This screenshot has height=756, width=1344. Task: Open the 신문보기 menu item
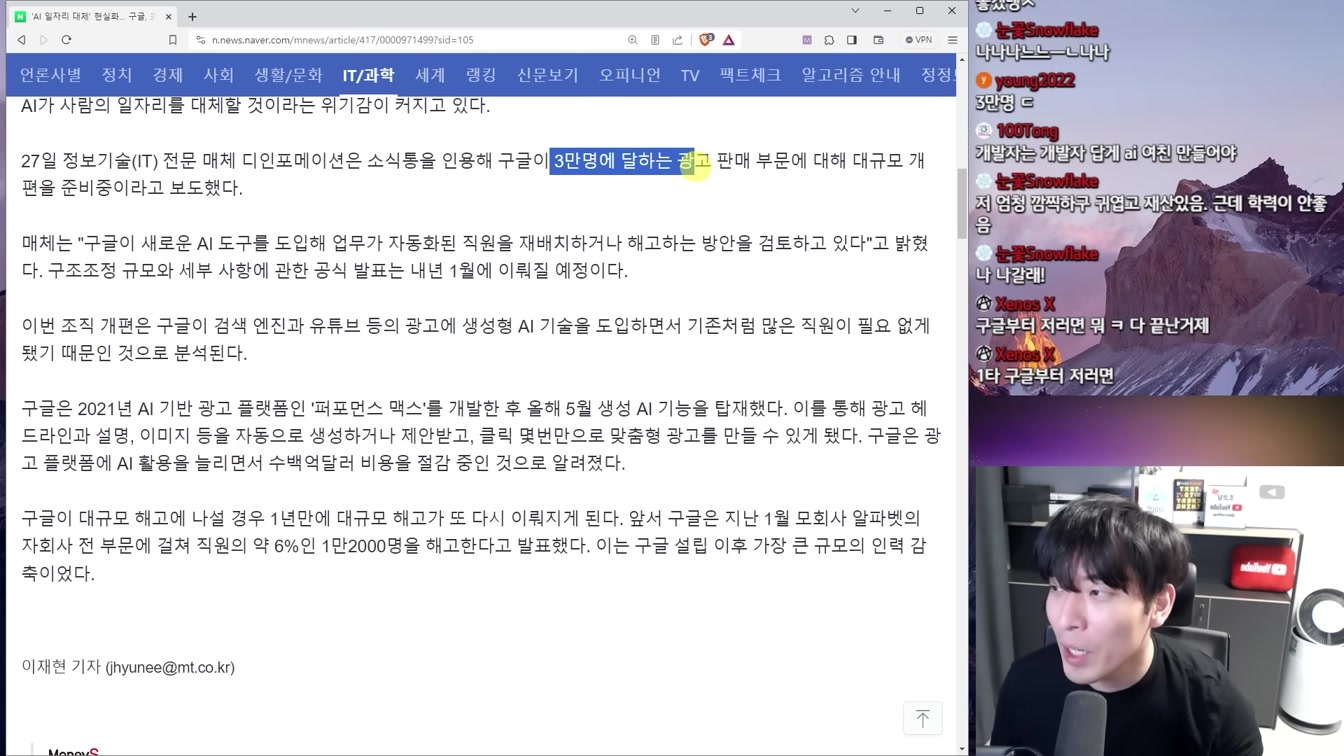click(x=548, y=75)
